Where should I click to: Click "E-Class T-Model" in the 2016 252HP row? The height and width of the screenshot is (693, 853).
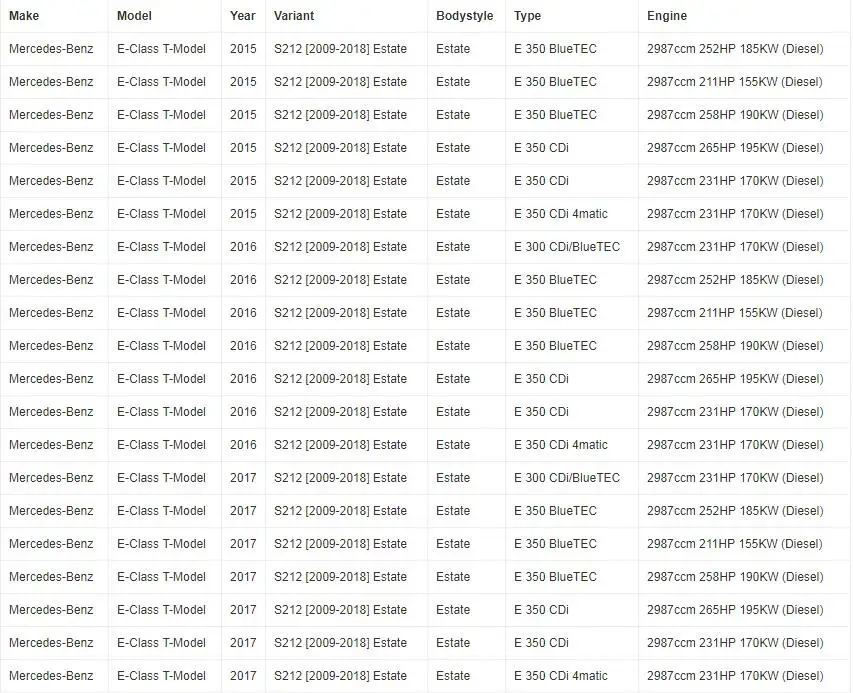click(161, 280)
